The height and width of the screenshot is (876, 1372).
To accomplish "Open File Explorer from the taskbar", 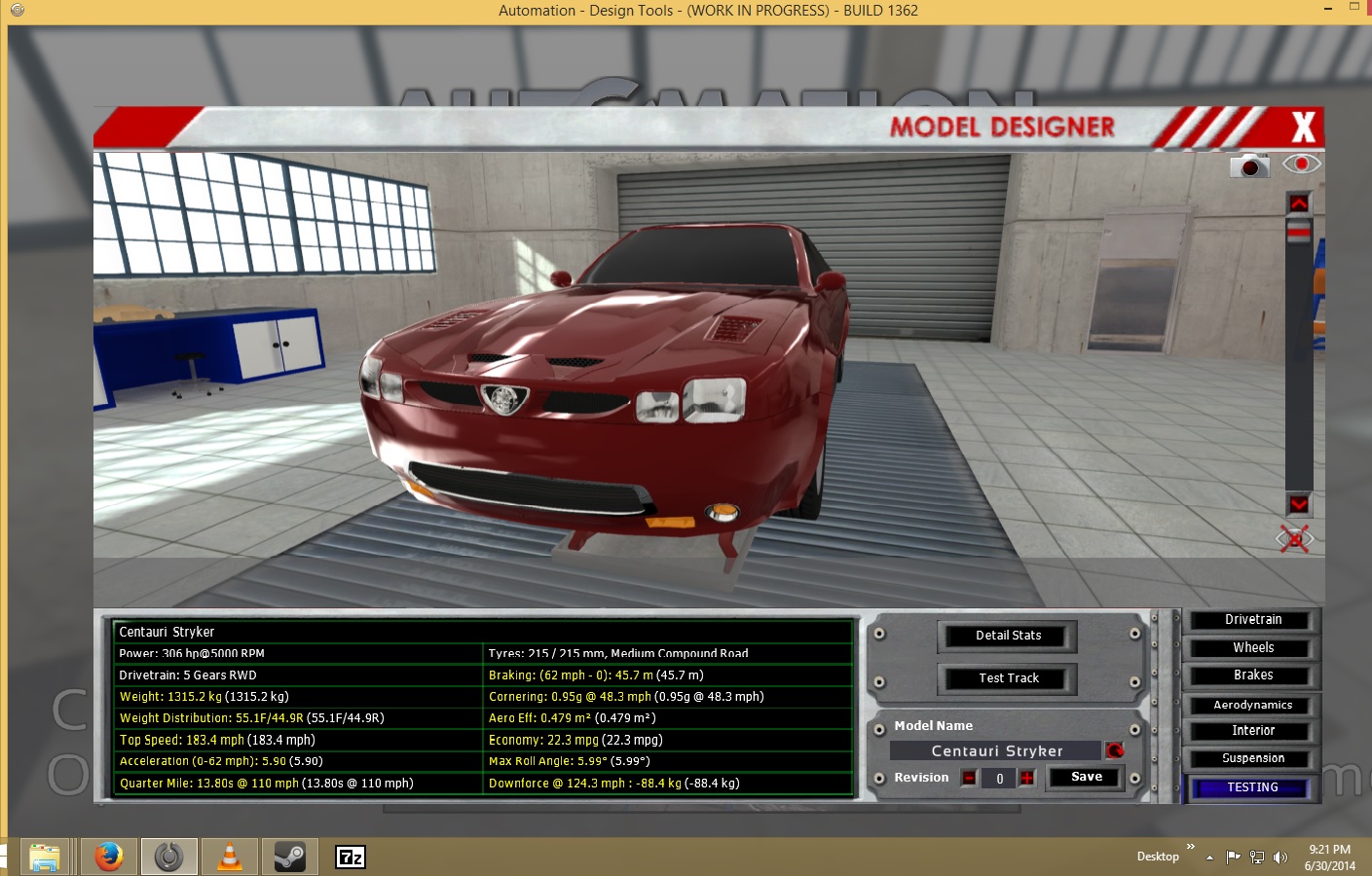I will point(45,857).
